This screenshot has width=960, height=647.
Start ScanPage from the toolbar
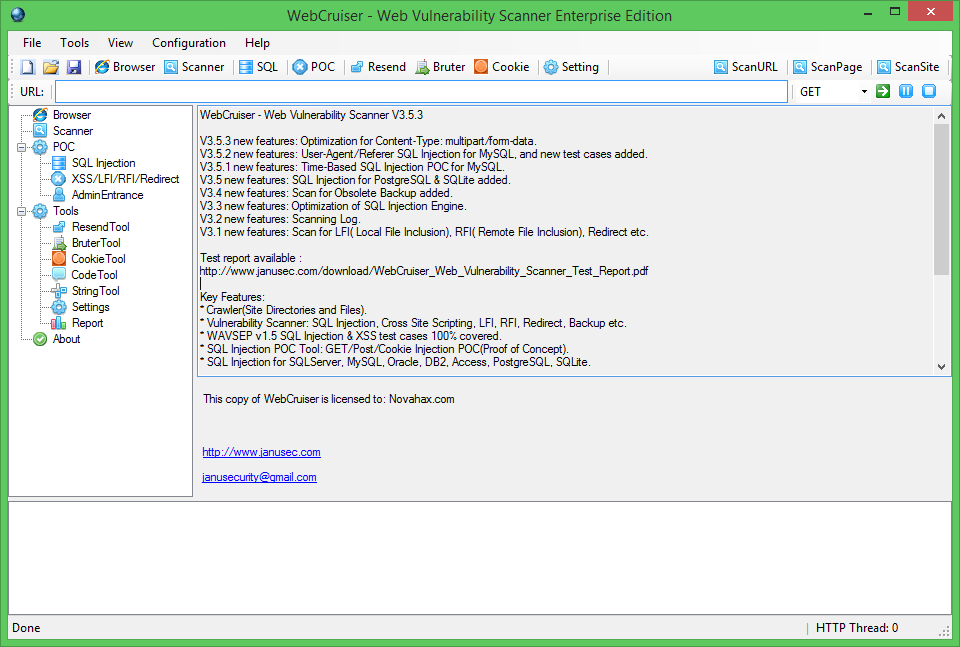pos(827,67)
